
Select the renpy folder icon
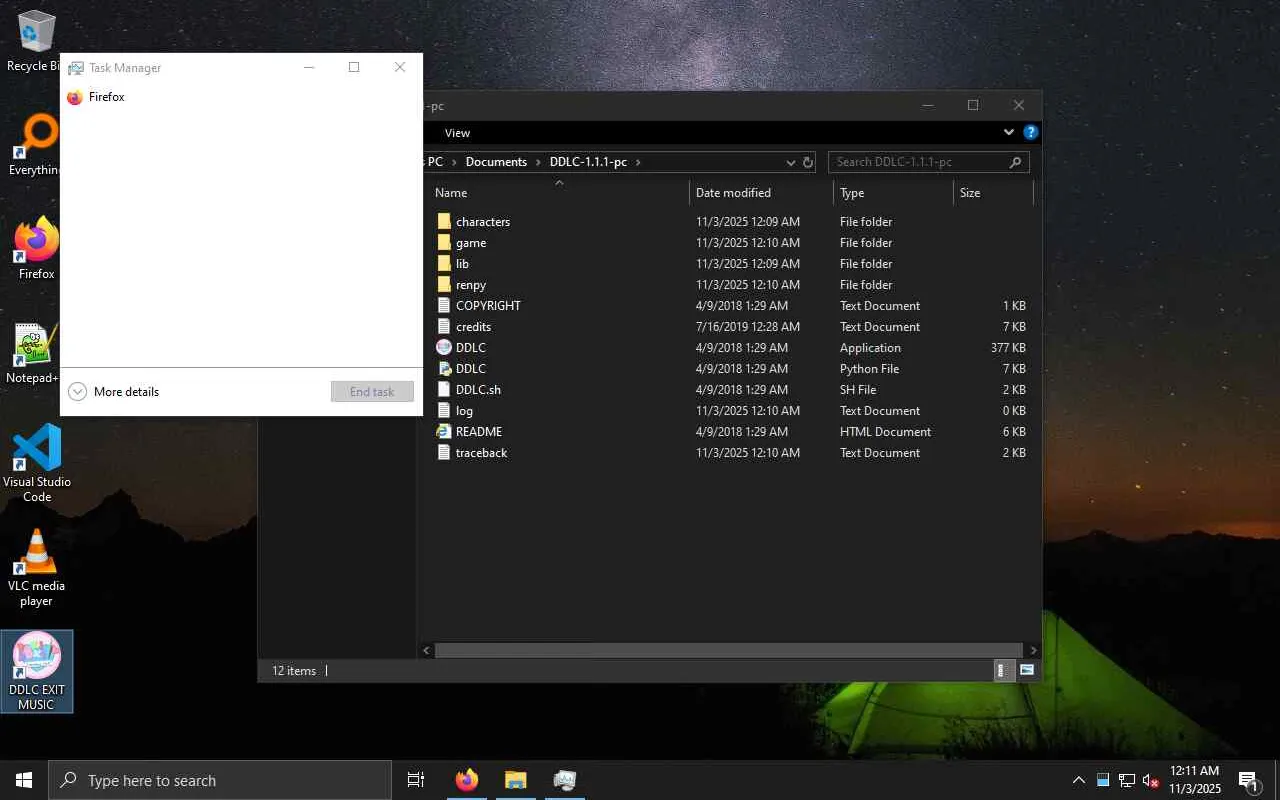pos(444,284)
